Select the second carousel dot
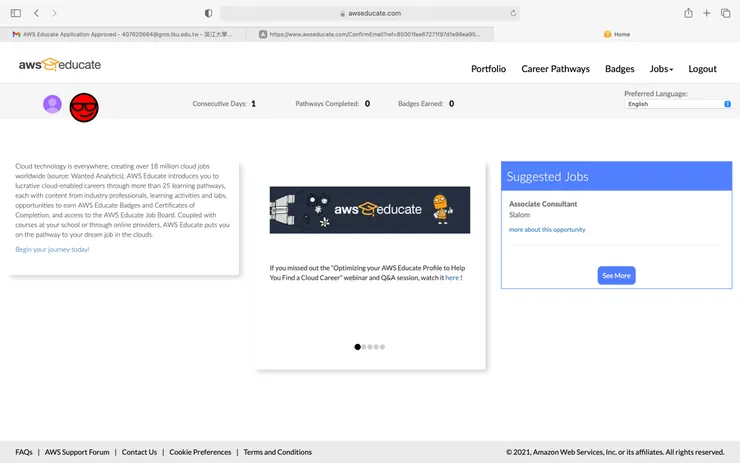 pos(364,347)
